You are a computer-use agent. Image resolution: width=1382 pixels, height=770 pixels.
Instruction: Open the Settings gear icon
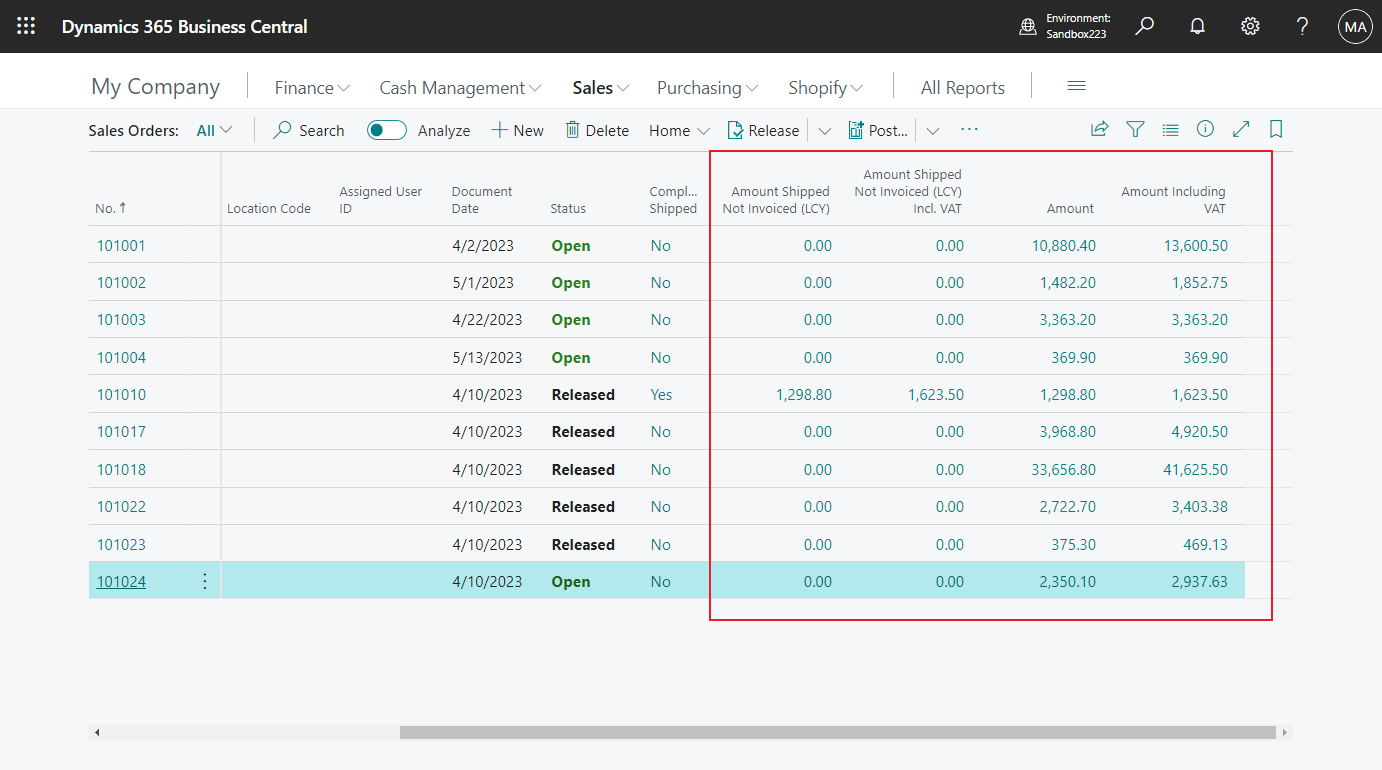[x=1250, y=26]
